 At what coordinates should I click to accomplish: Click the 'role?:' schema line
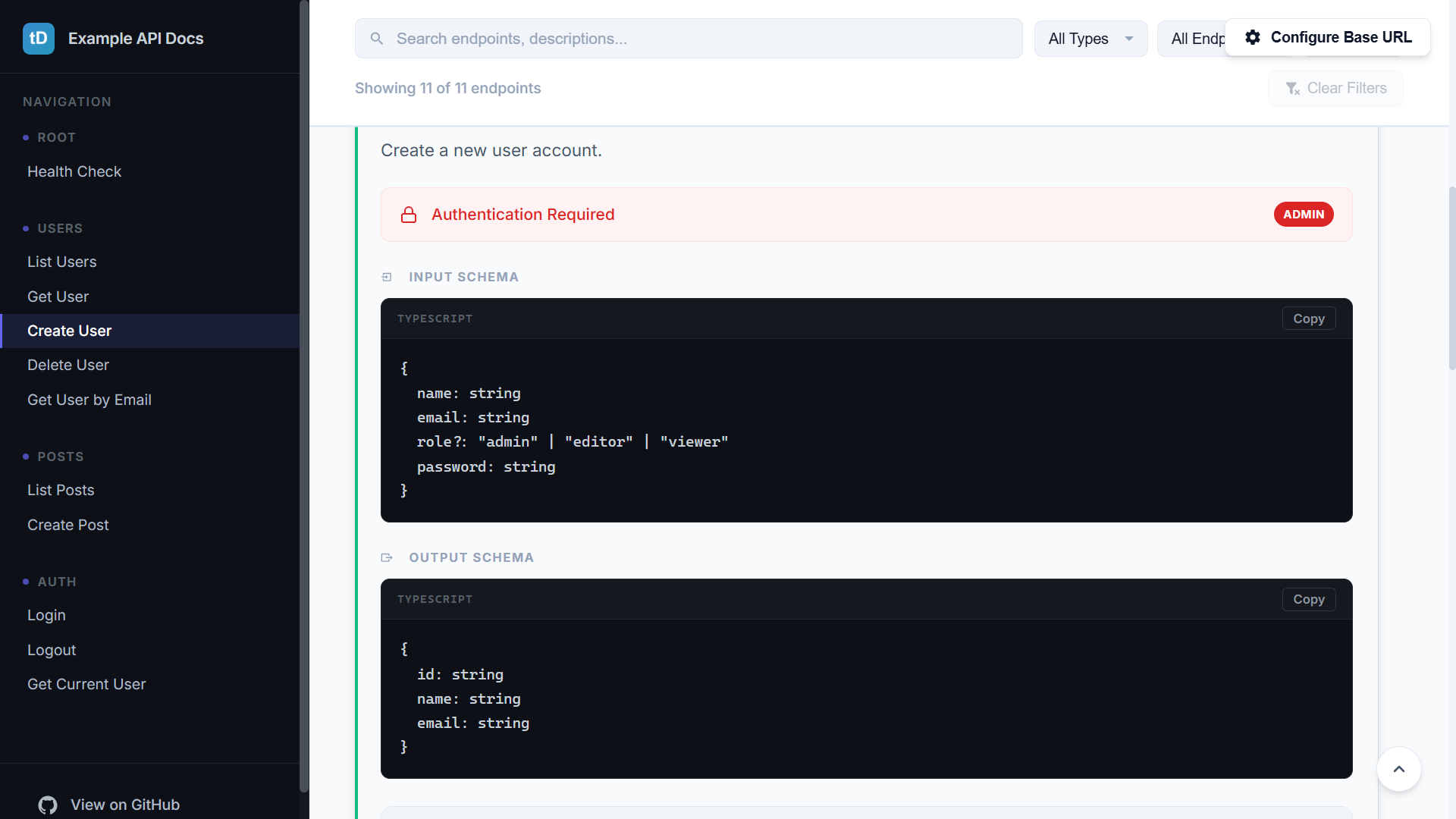[573, 442]
